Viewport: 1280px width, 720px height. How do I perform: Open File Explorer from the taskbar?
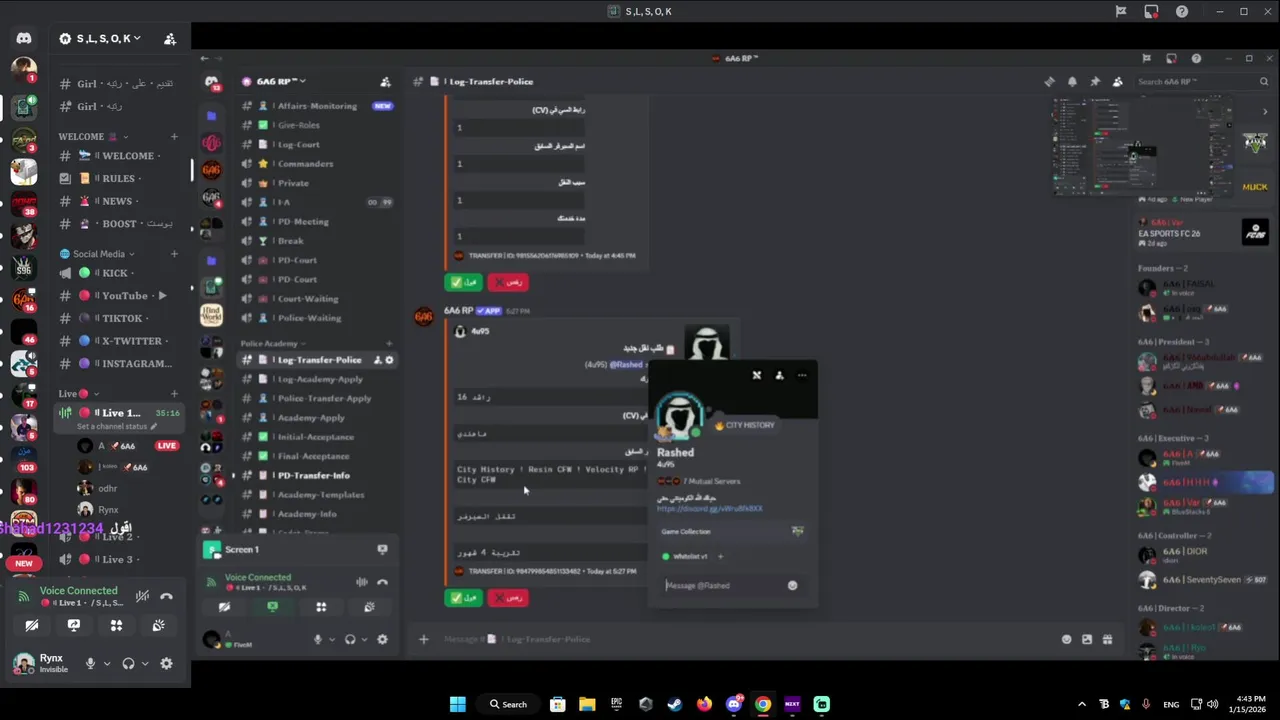[587, 704]
